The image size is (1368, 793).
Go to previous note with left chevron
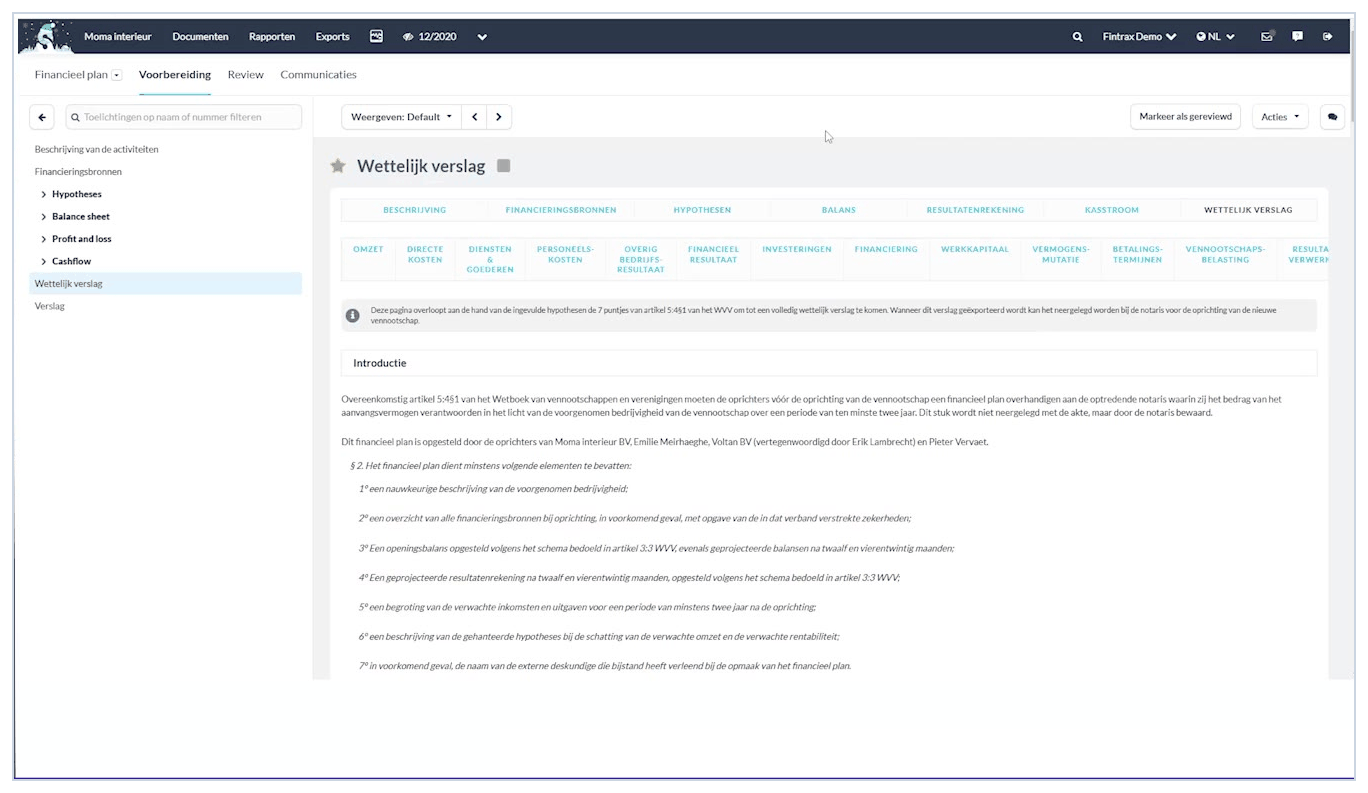[475, 117]
